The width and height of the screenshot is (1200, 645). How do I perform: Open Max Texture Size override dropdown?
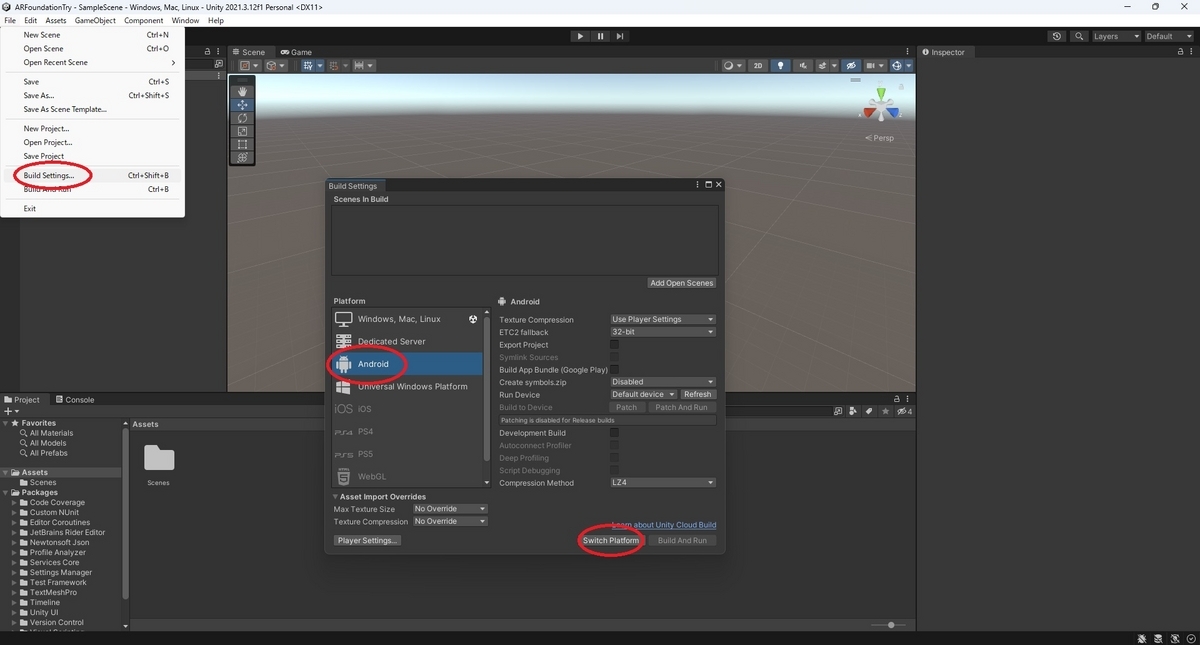tap(450, 509)
